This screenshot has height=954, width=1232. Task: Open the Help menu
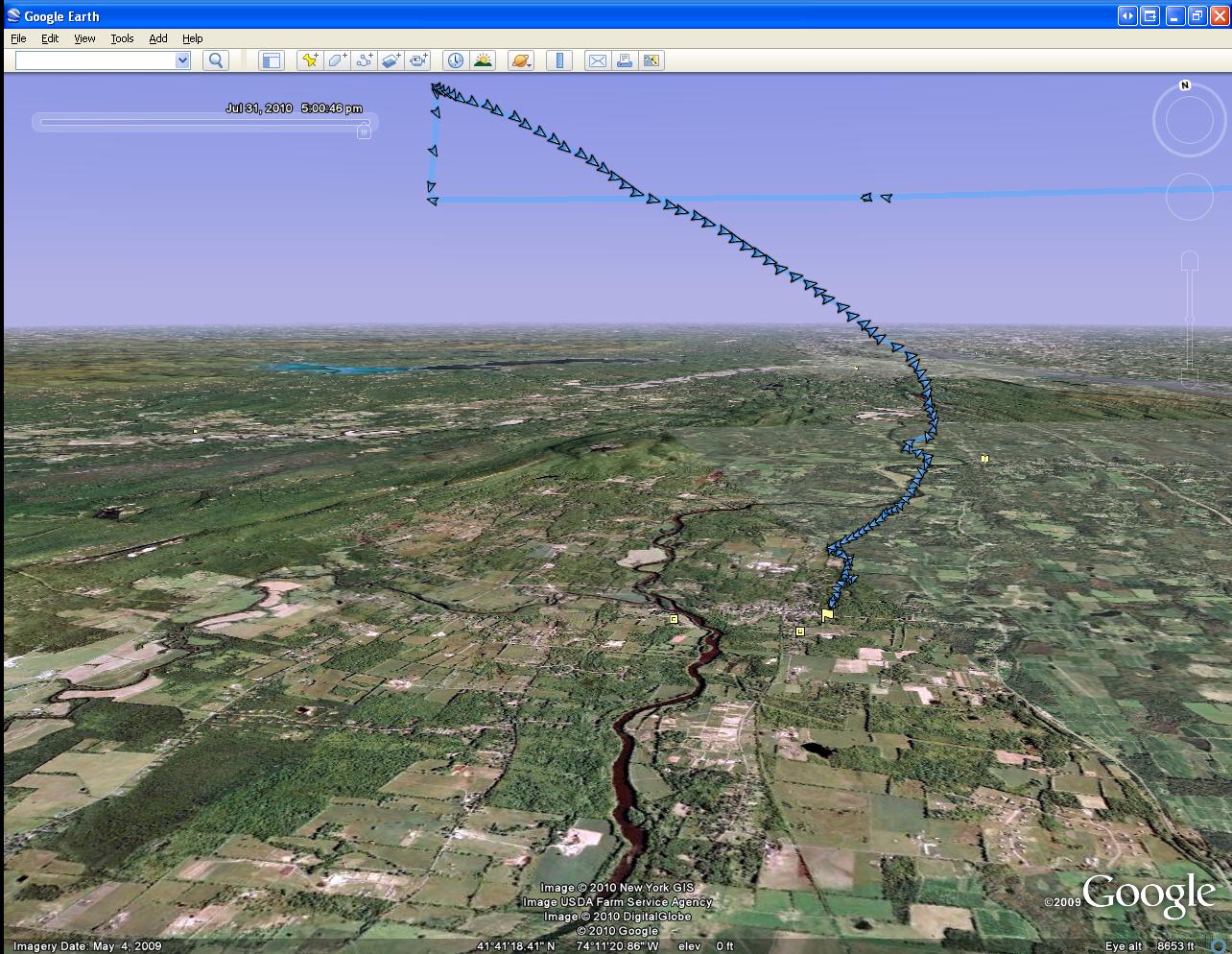pyautogui.click(x=193, y=38)
